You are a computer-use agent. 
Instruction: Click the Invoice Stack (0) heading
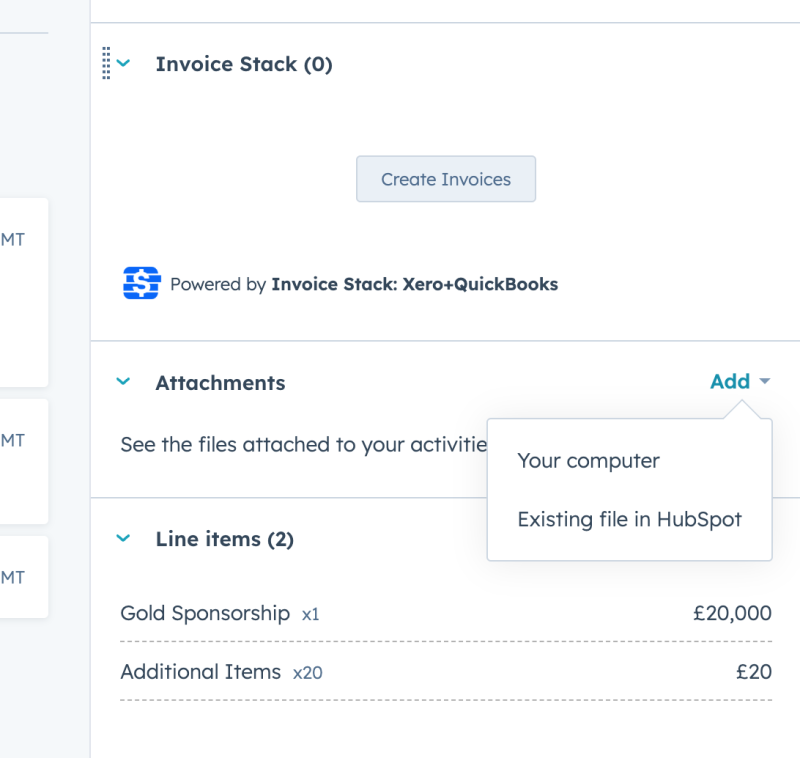[x=243, y=63]
